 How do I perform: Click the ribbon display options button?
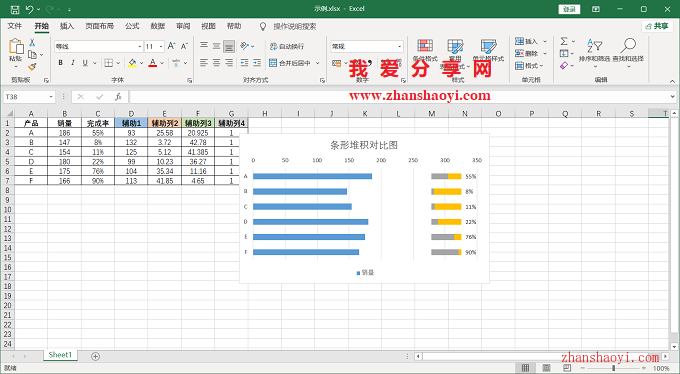click(596, 9)
